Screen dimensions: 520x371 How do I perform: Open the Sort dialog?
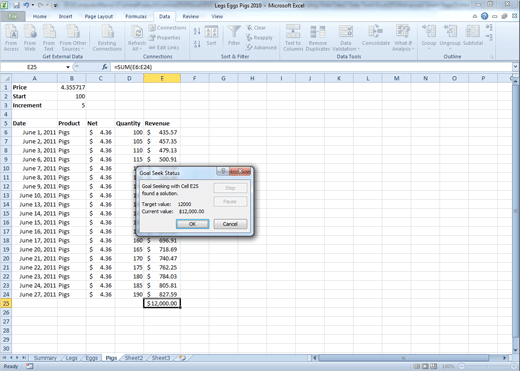(211, 36)
